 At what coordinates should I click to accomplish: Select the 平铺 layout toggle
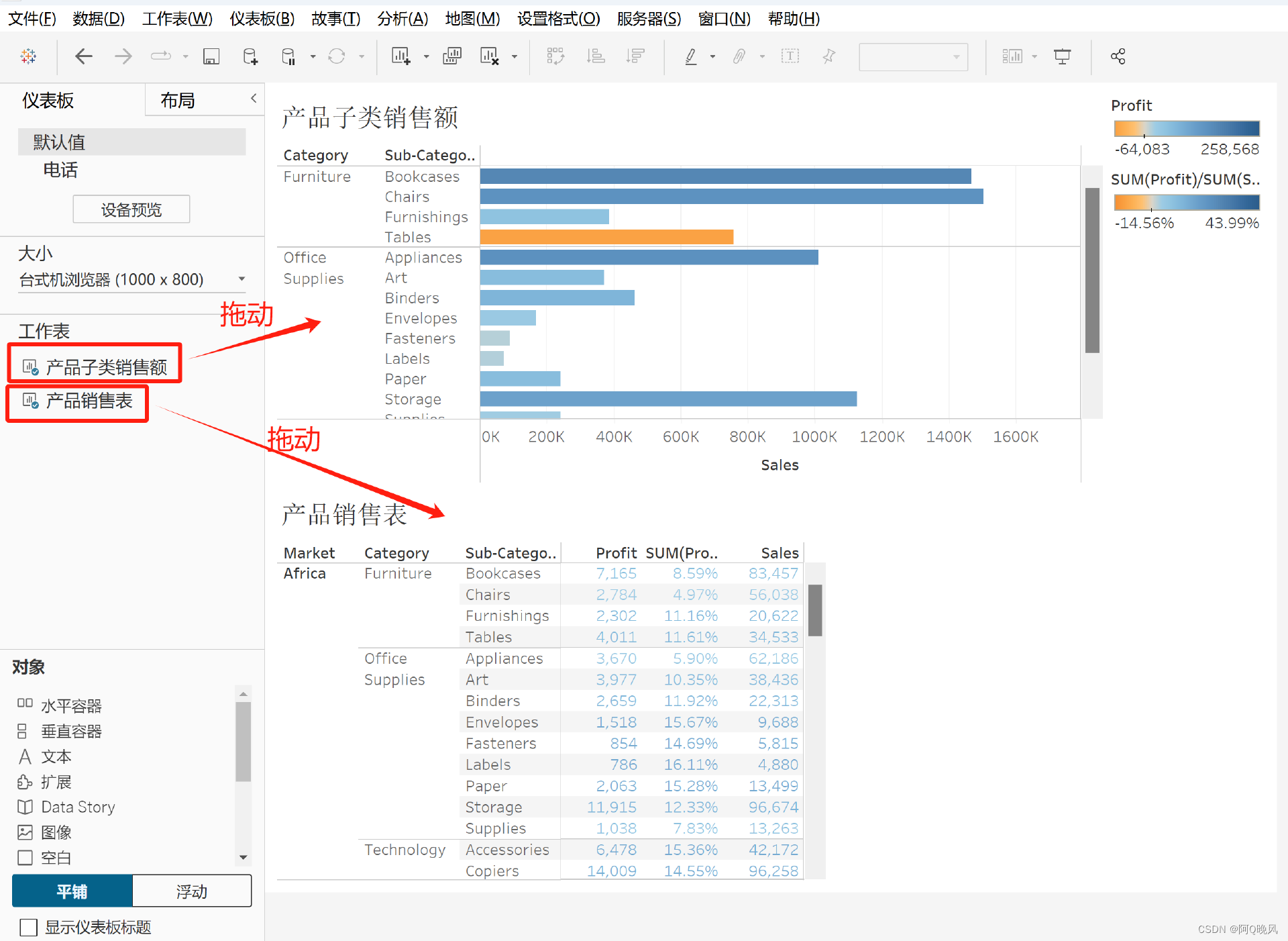click(x=72, y=891)
